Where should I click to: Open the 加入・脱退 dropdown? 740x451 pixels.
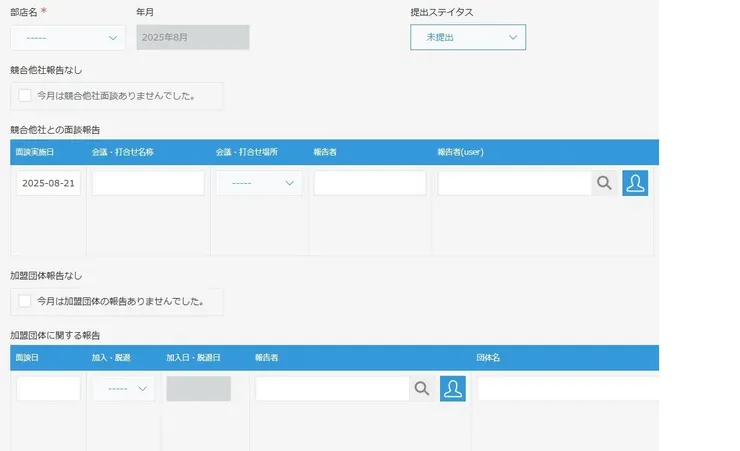coord(124,389)
